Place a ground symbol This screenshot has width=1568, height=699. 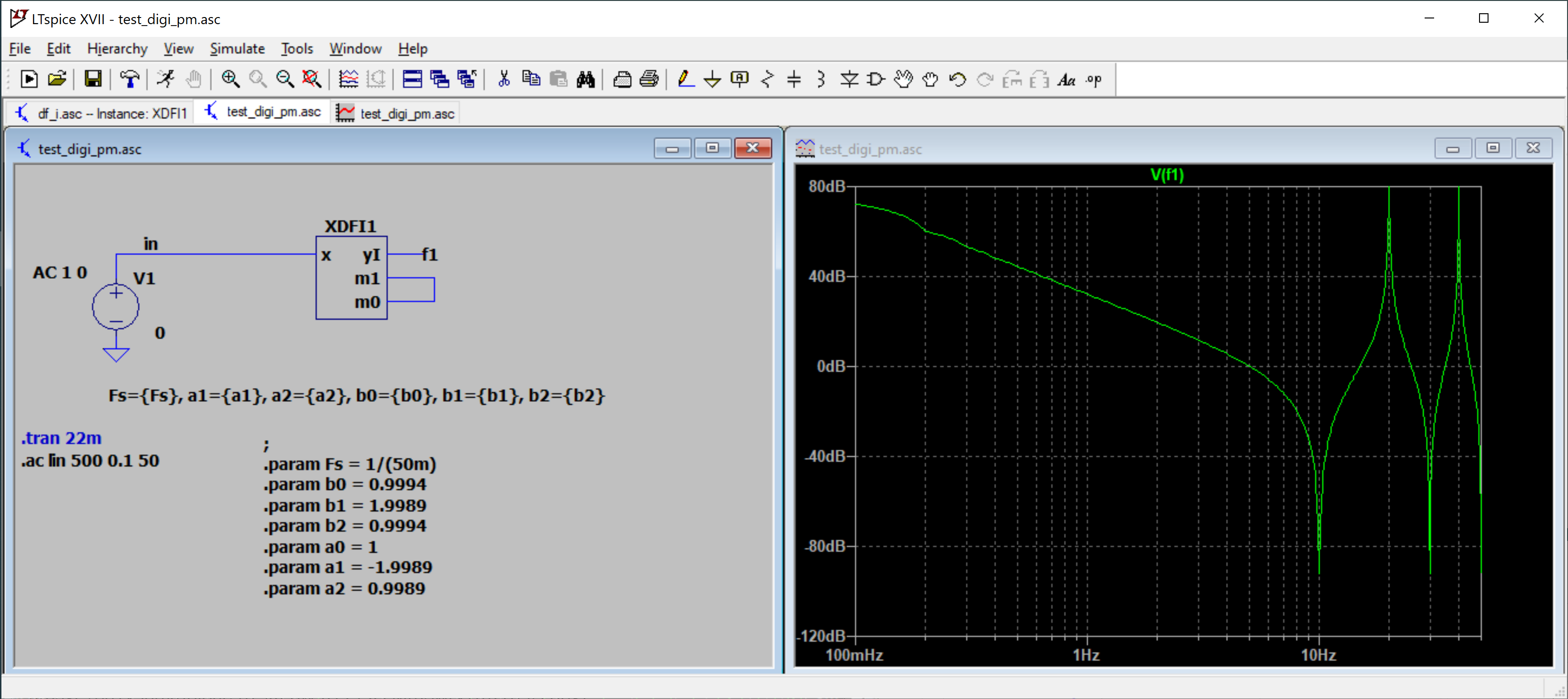point(712,79)
